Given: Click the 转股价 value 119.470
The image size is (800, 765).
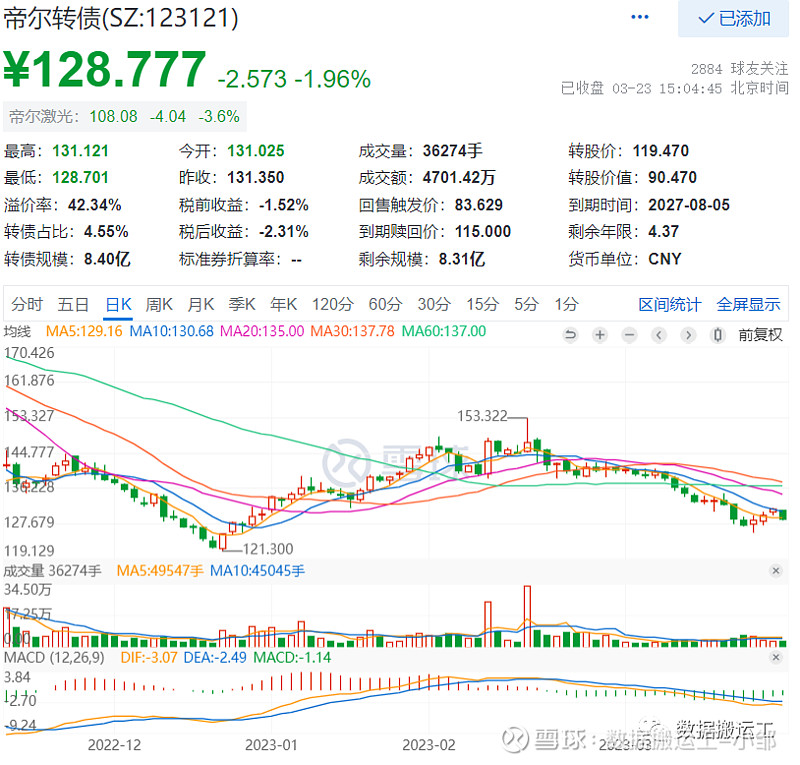Looking at the screenshot, I should point(661,151).
